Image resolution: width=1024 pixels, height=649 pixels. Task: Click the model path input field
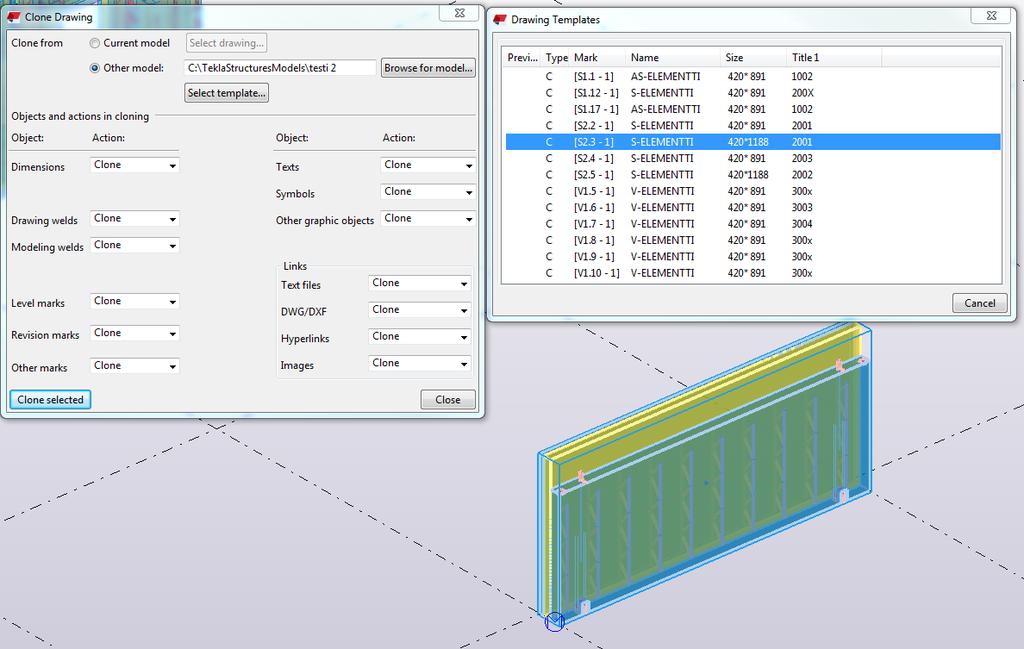point(280,68)
